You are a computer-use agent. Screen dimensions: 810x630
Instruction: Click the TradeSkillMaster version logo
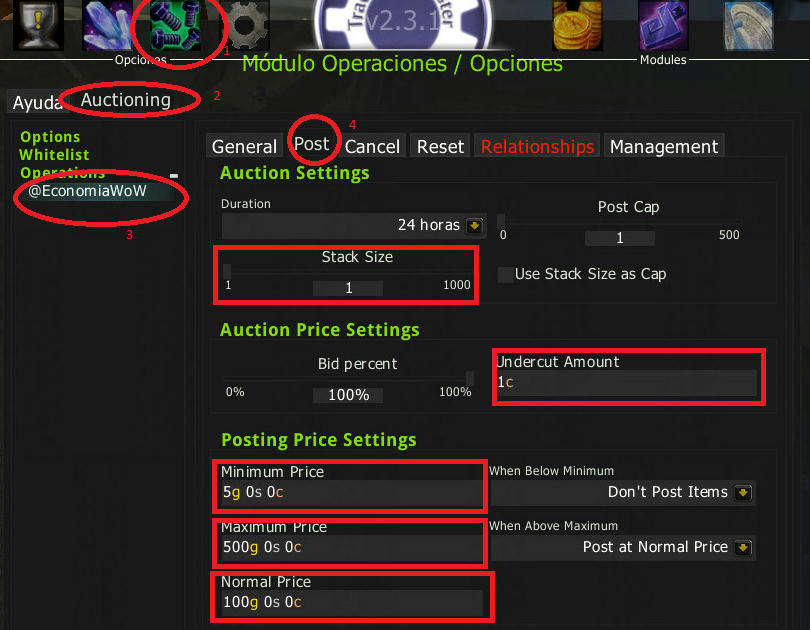tap(402, 23)
